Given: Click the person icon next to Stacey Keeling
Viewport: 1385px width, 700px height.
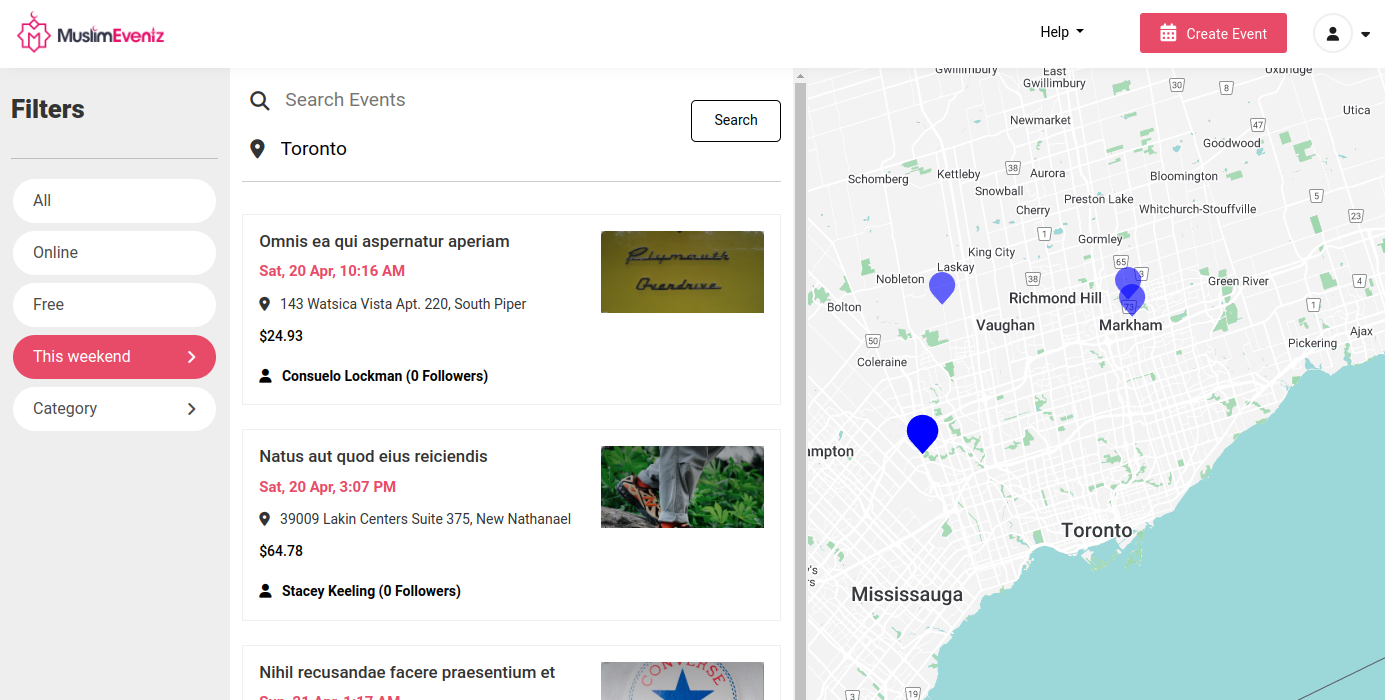Looking at the screenshot, I should click(x=265, y=590).
